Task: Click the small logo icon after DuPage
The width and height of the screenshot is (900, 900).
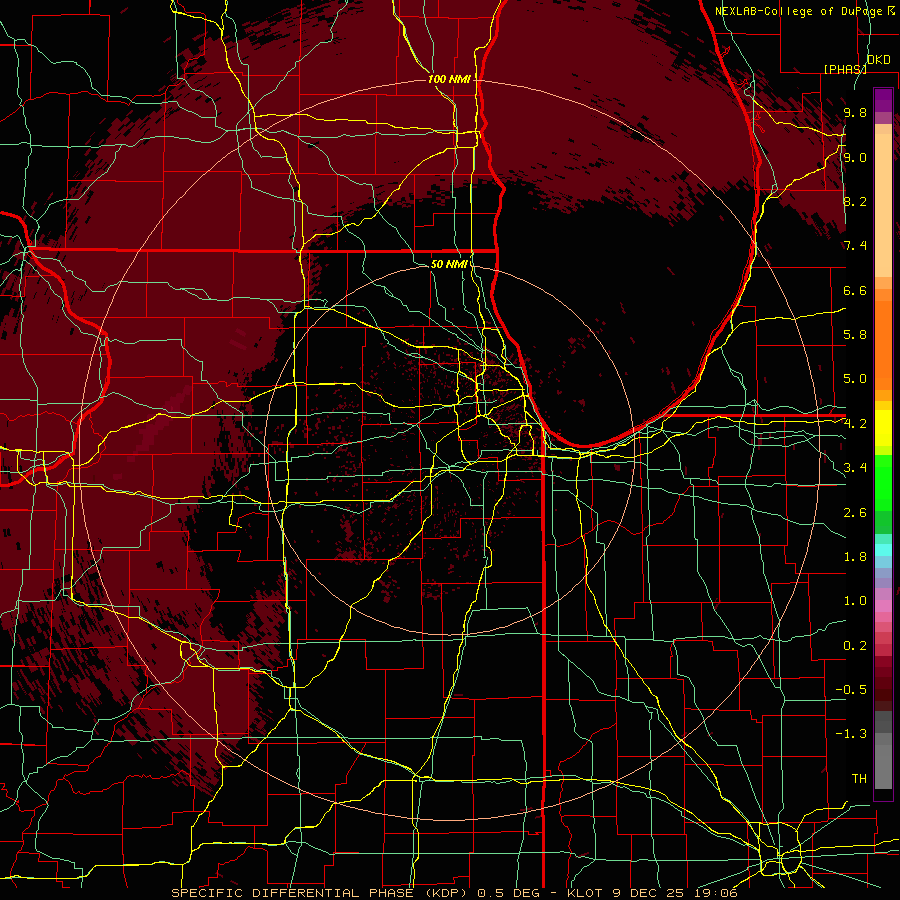Action: click(891, 10)
